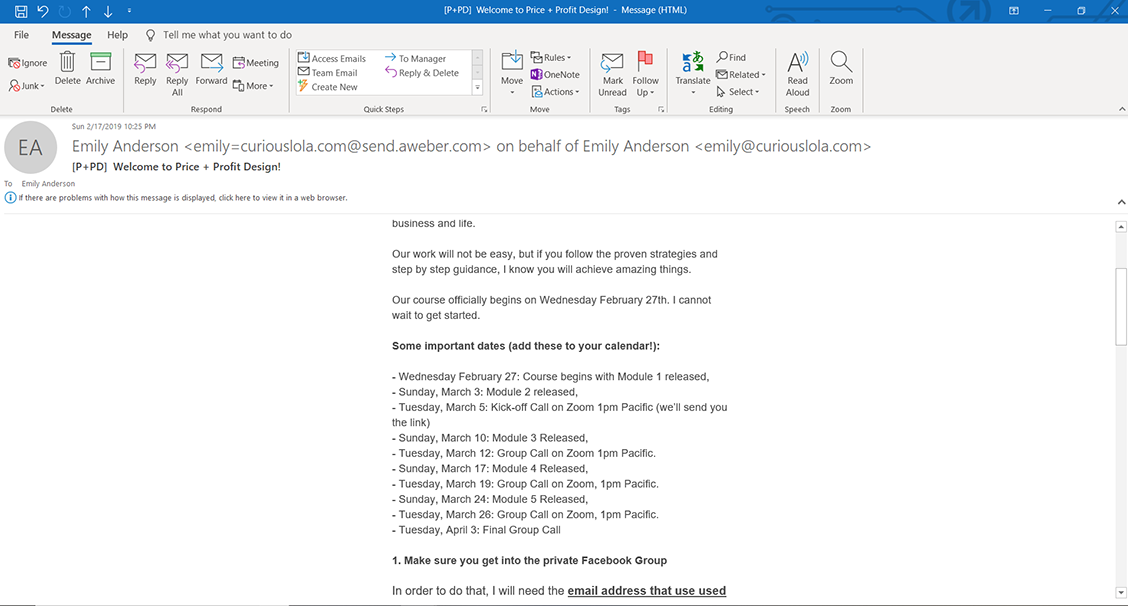Open the Junk dropdown
1128x606 pixels.
pyautogui.click(x=27, y=86)
